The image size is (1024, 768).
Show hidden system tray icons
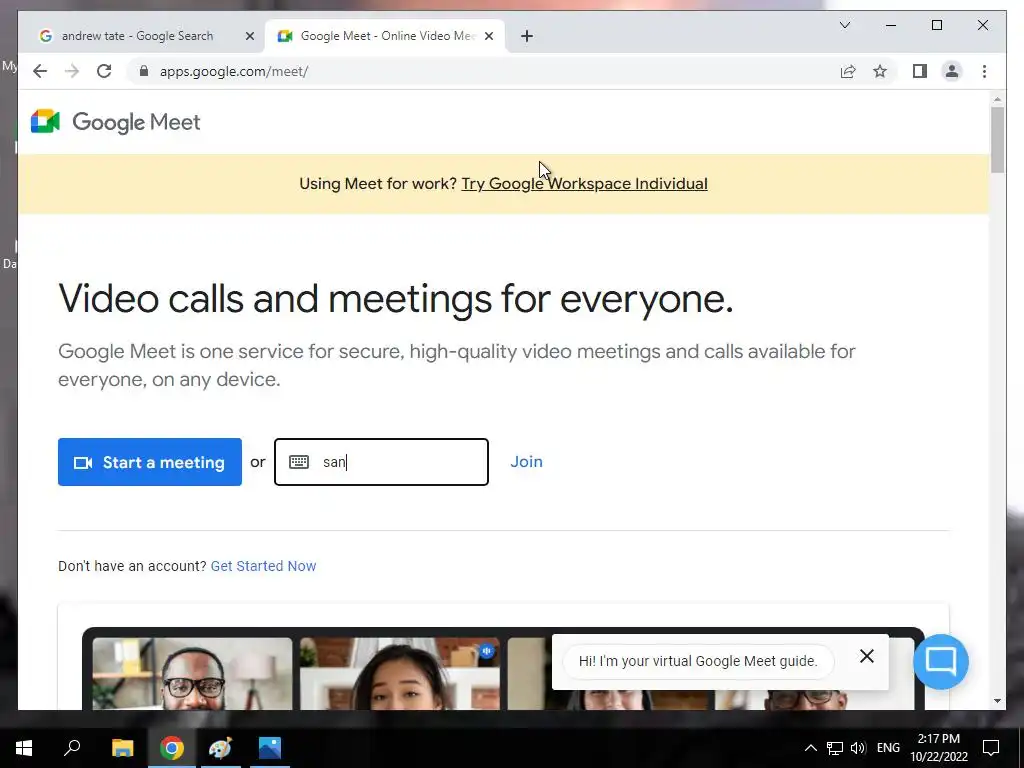coord(810,748)
